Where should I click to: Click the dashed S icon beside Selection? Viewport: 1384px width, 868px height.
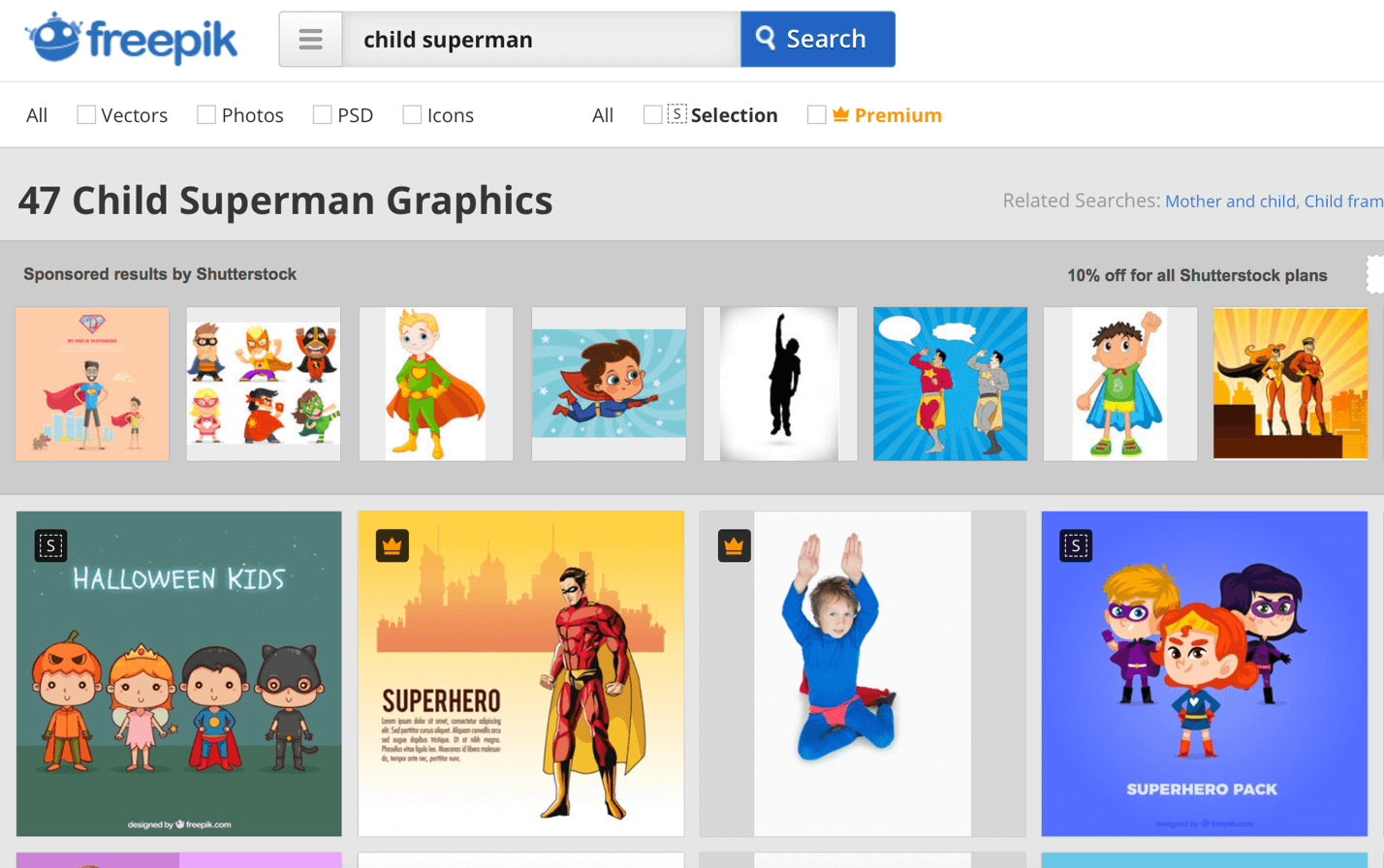click(x=676, y=115)
